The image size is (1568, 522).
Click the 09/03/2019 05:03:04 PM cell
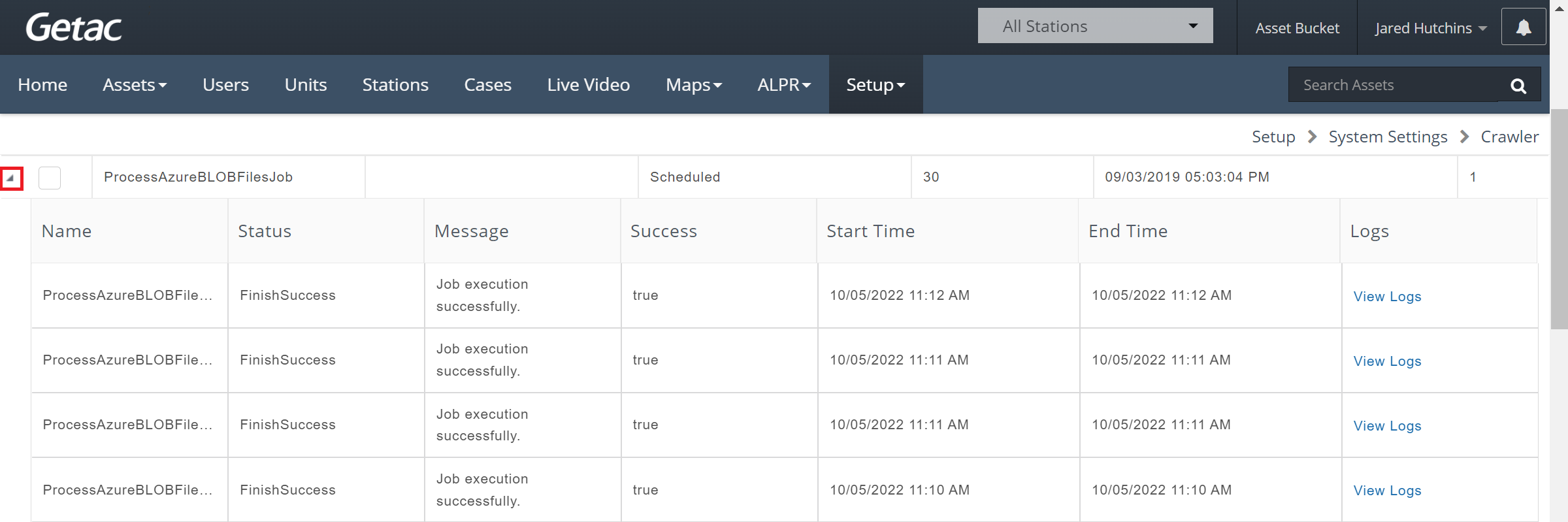1275,177
